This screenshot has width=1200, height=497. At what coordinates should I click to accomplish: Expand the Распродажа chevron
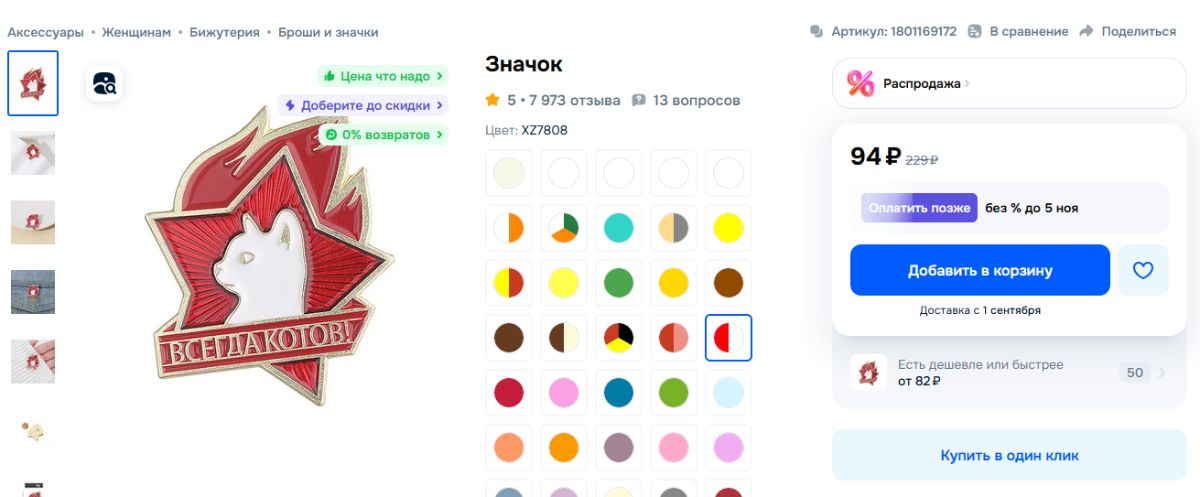click(x=967, y=84)
